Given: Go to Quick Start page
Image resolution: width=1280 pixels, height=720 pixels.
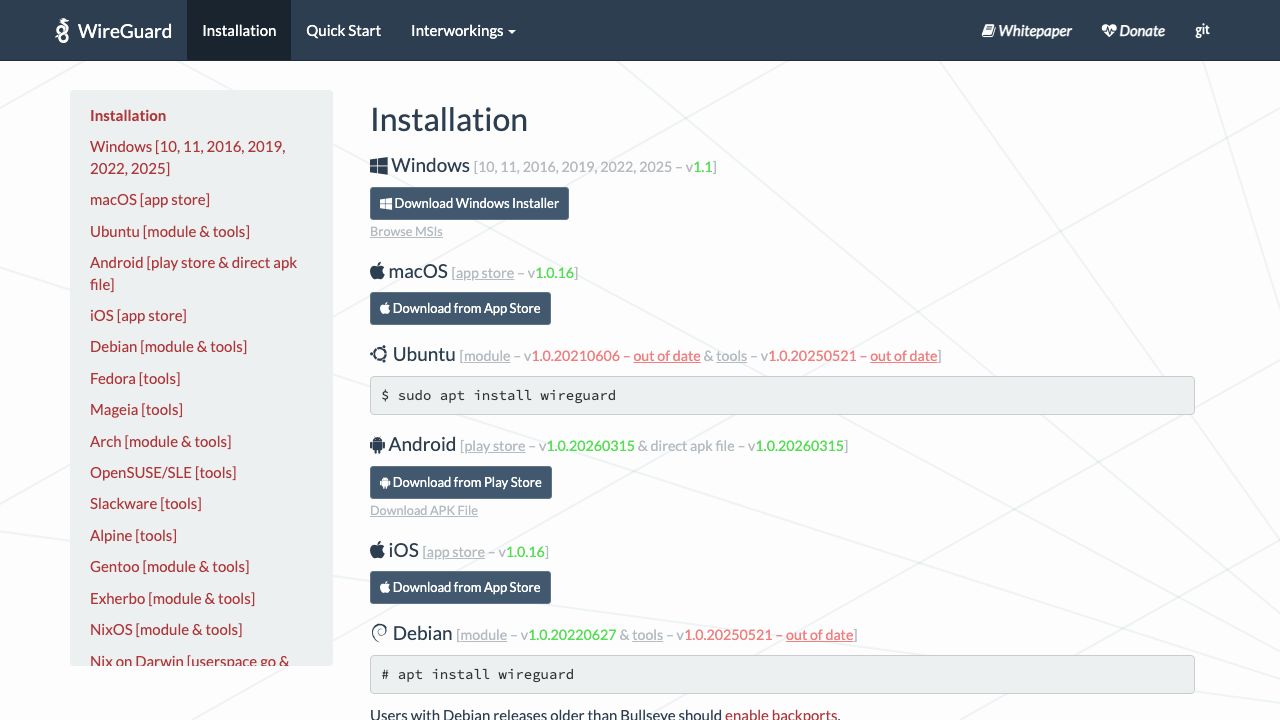Looking at the screenshot, I should click(343, 31).
